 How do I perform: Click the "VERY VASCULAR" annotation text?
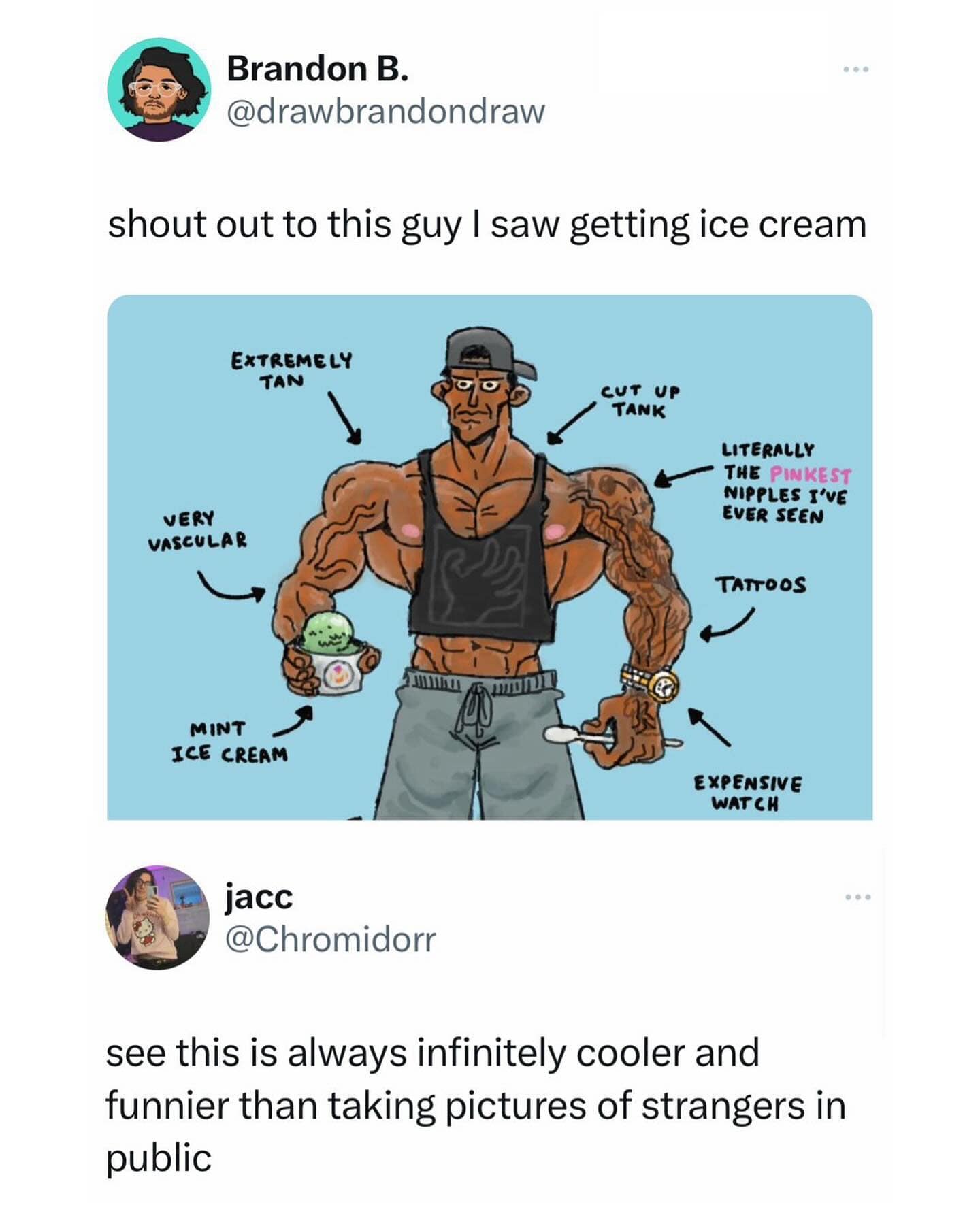pyautogui.click(x=197, y=530)
